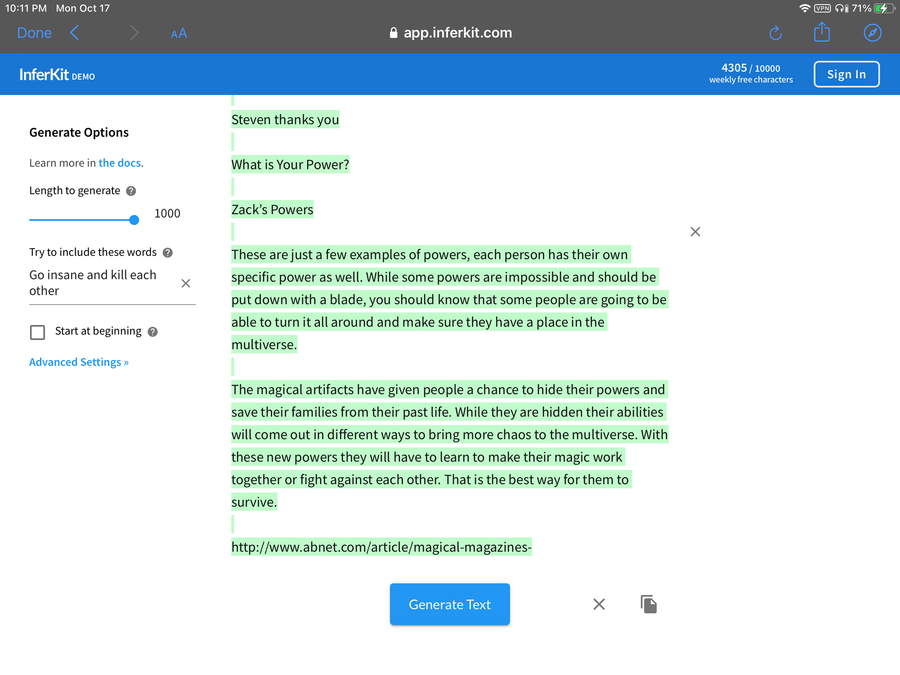The width and height of the screenshot is (900, 675).
Task: Enable Start at beginning checkbox
Action: click(x=37, y=332)
